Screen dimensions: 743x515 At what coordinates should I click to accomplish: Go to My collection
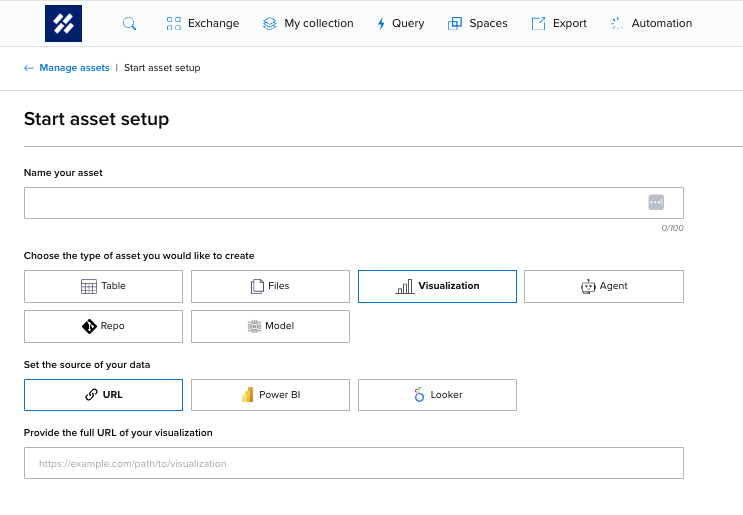308,23
